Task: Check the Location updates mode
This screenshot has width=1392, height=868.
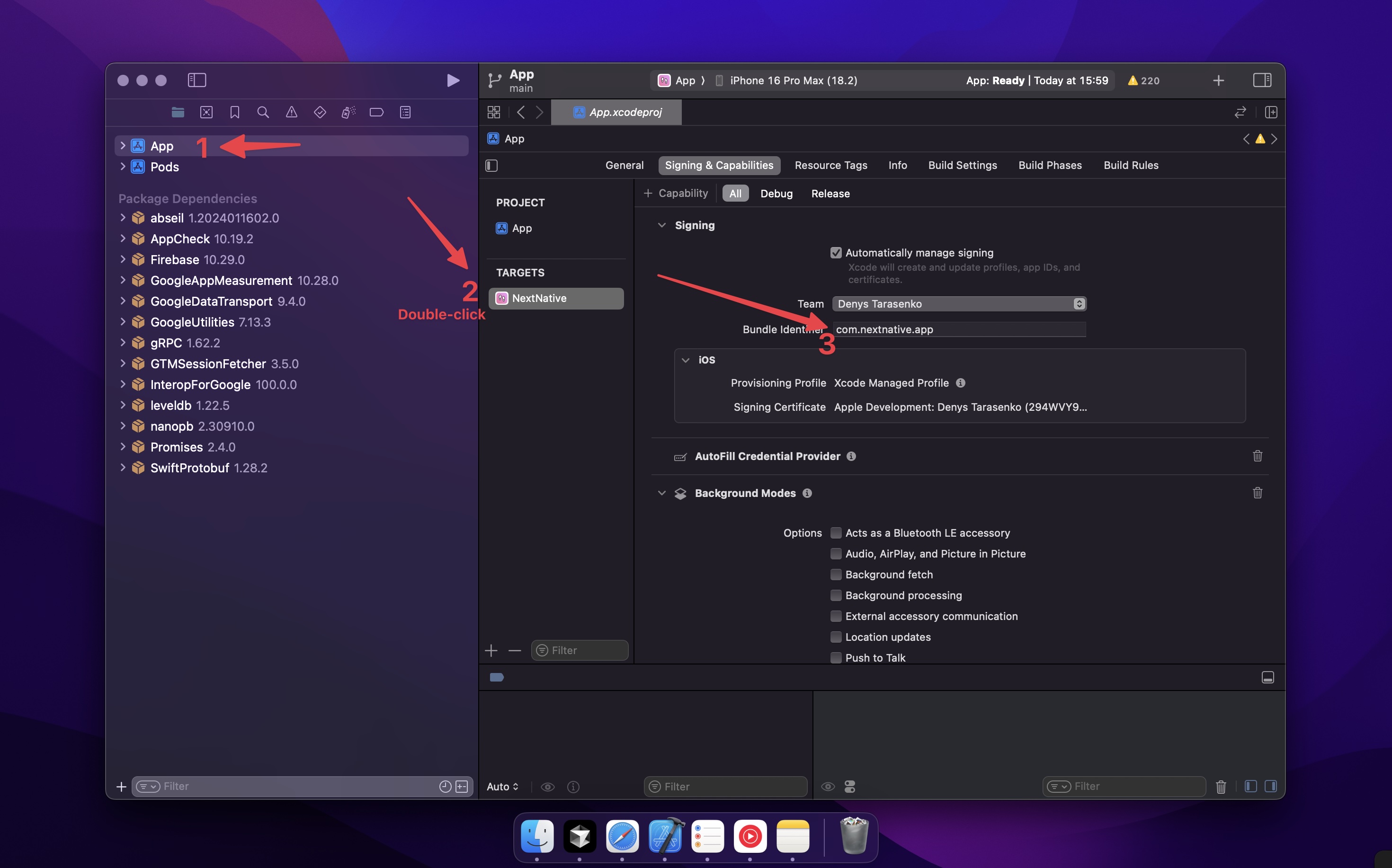Action: pyautogui.click(x=836, y=637)
